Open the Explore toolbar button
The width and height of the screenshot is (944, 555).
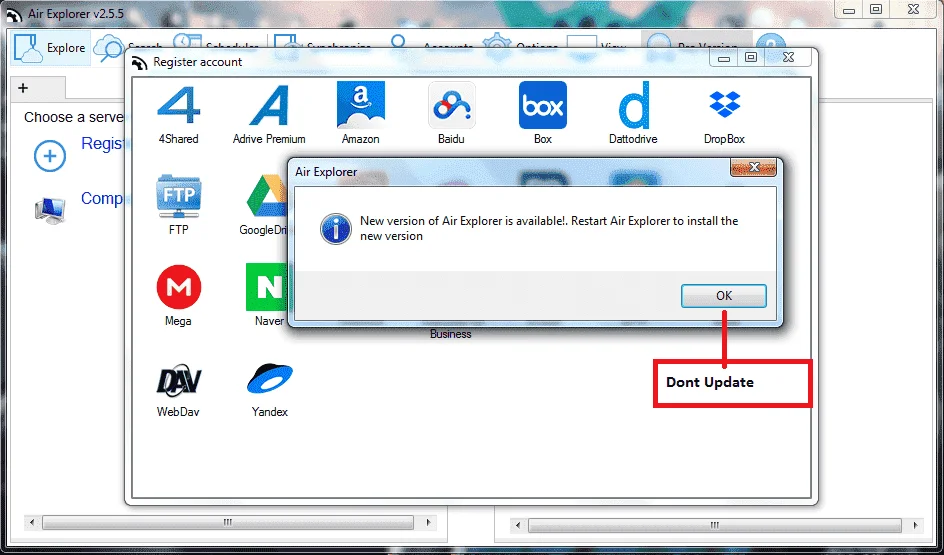pyautogui.click(x=51, y=48)
